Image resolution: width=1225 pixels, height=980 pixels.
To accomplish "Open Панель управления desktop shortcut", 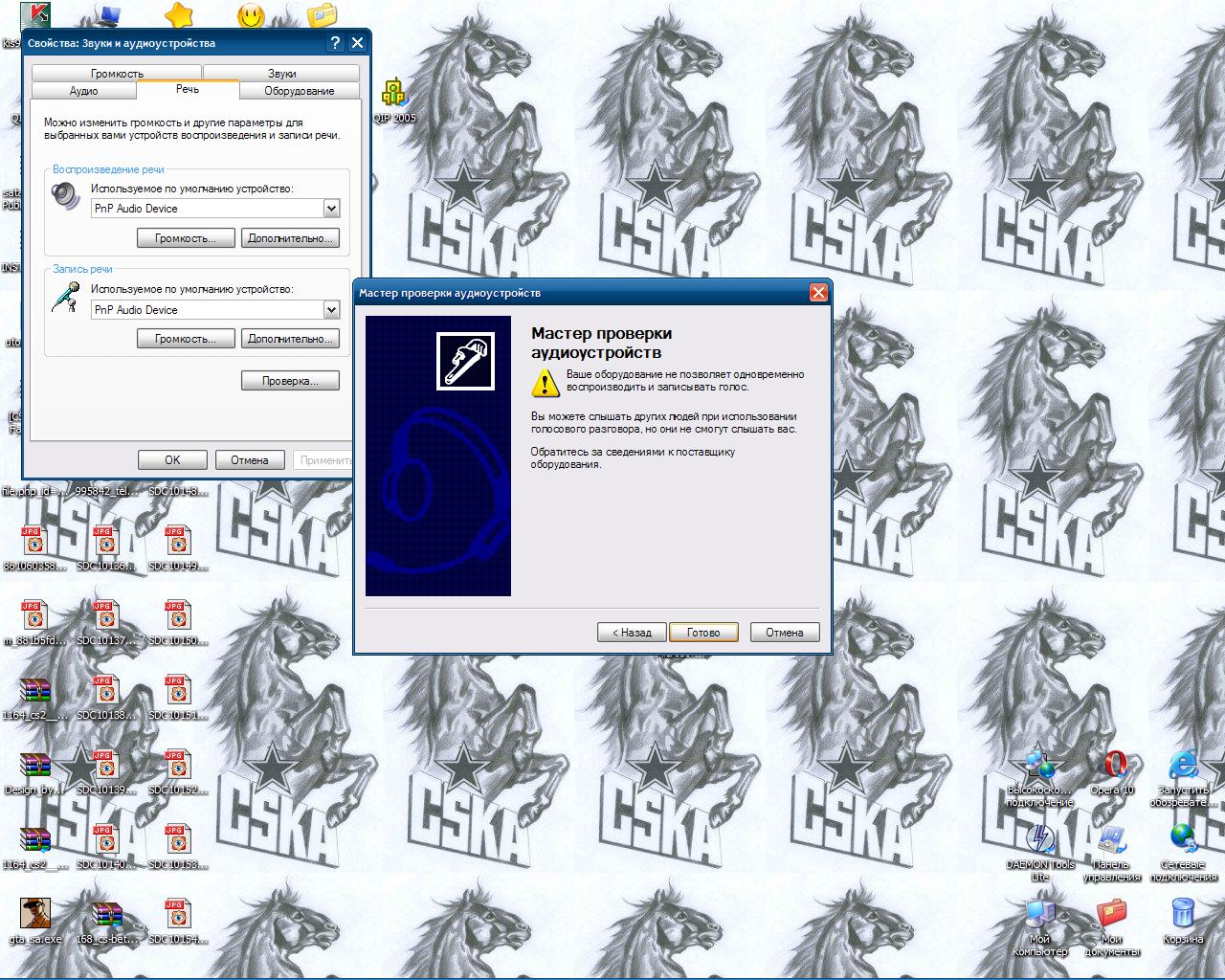I will pos(1112,840).
